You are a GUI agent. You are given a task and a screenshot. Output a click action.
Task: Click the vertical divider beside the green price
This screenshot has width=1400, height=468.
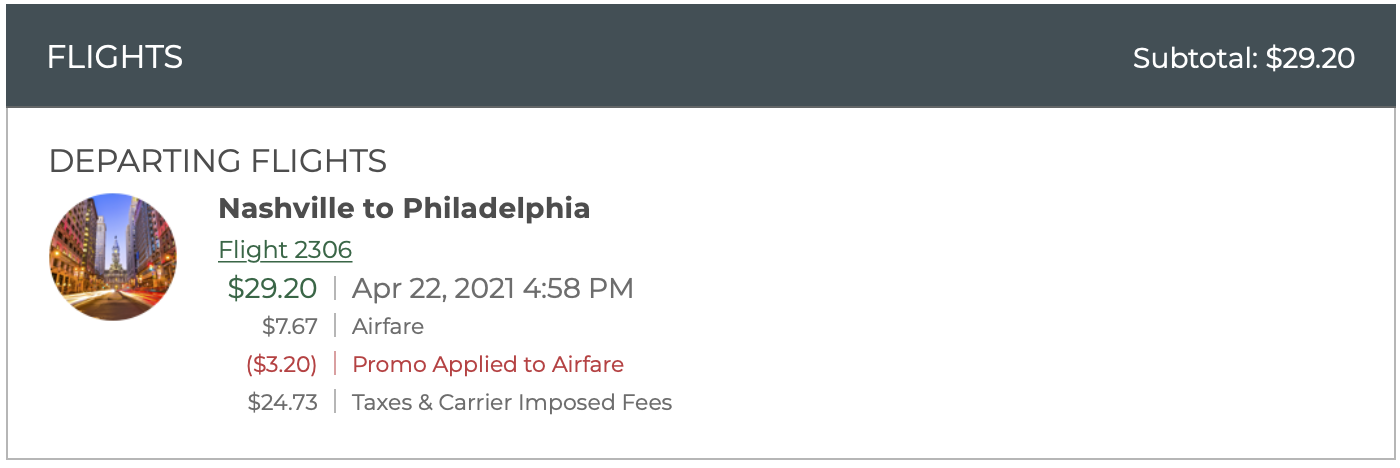pyautogui.click(x=335, y=289)
